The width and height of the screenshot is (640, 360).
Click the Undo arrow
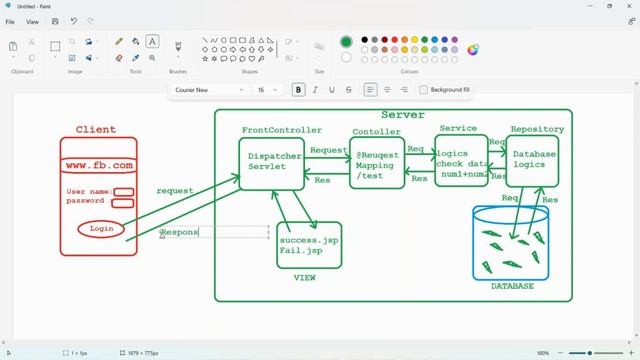[x=73, y=21]
